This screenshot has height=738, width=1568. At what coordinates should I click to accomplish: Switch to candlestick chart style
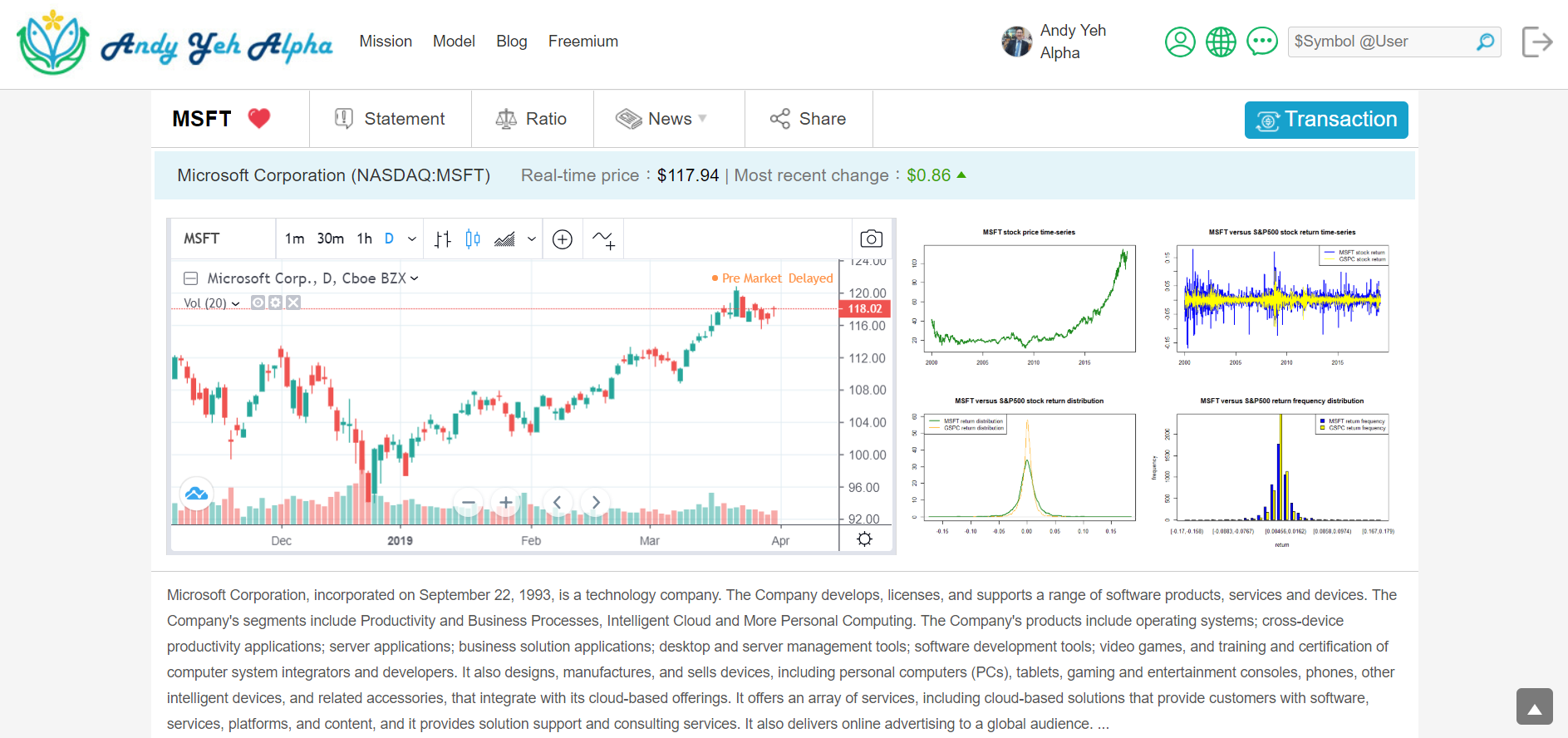point(473,239)
